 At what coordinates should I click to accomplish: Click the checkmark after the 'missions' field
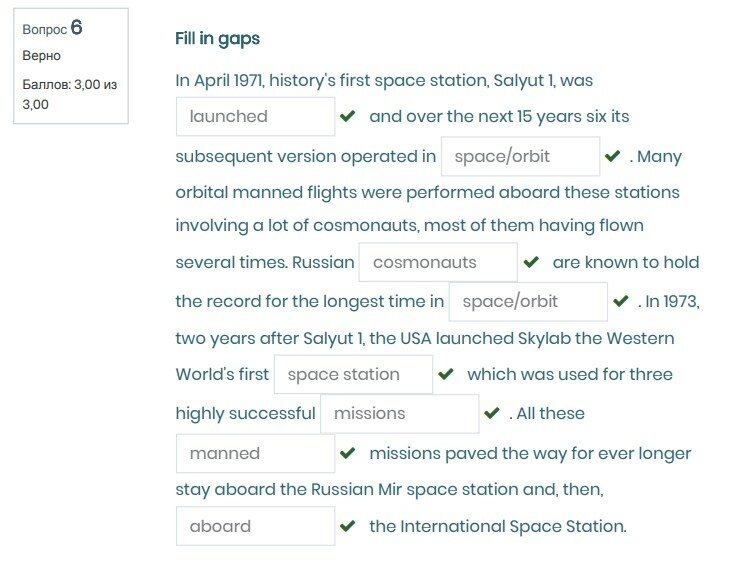pos(492,413)
